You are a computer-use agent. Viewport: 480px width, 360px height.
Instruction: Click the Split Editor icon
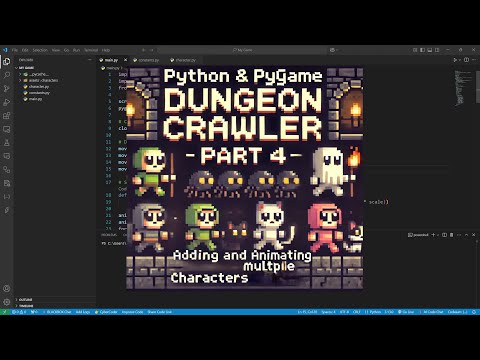466,60
